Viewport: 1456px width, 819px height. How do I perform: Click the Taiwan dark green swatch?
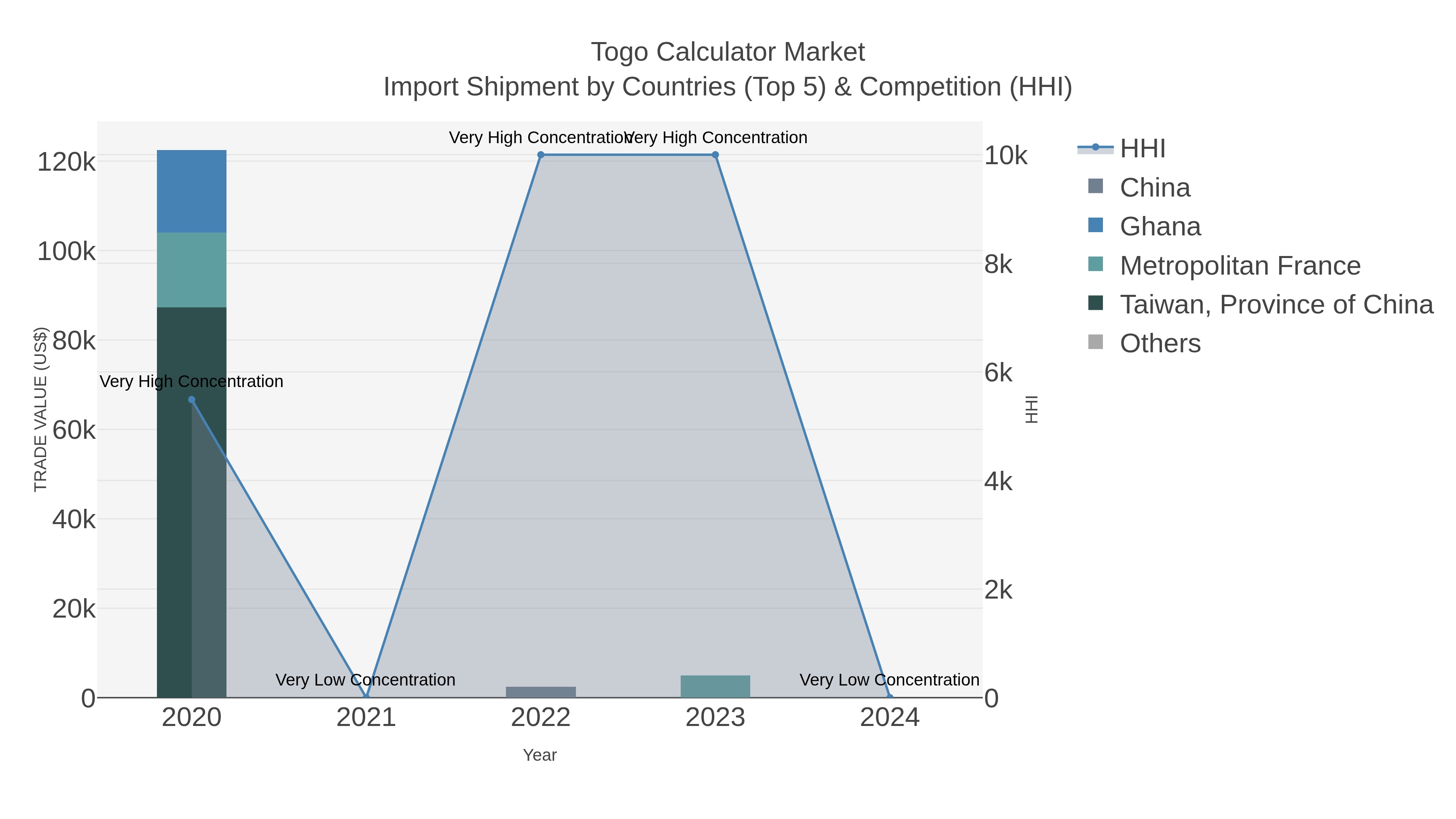tap(1095, 303)
